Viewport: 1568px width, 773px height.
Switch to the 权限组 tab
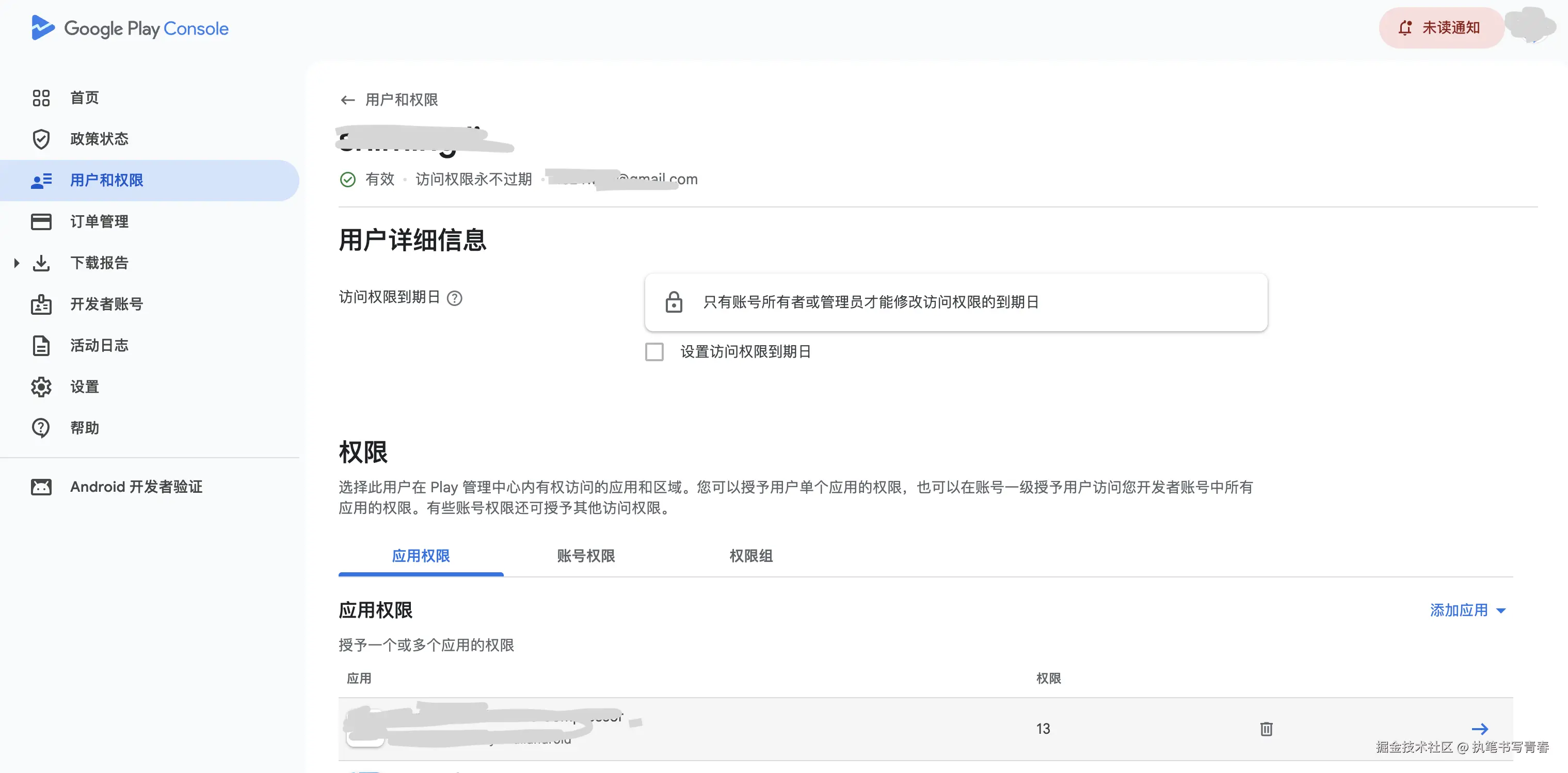point(750,556)
